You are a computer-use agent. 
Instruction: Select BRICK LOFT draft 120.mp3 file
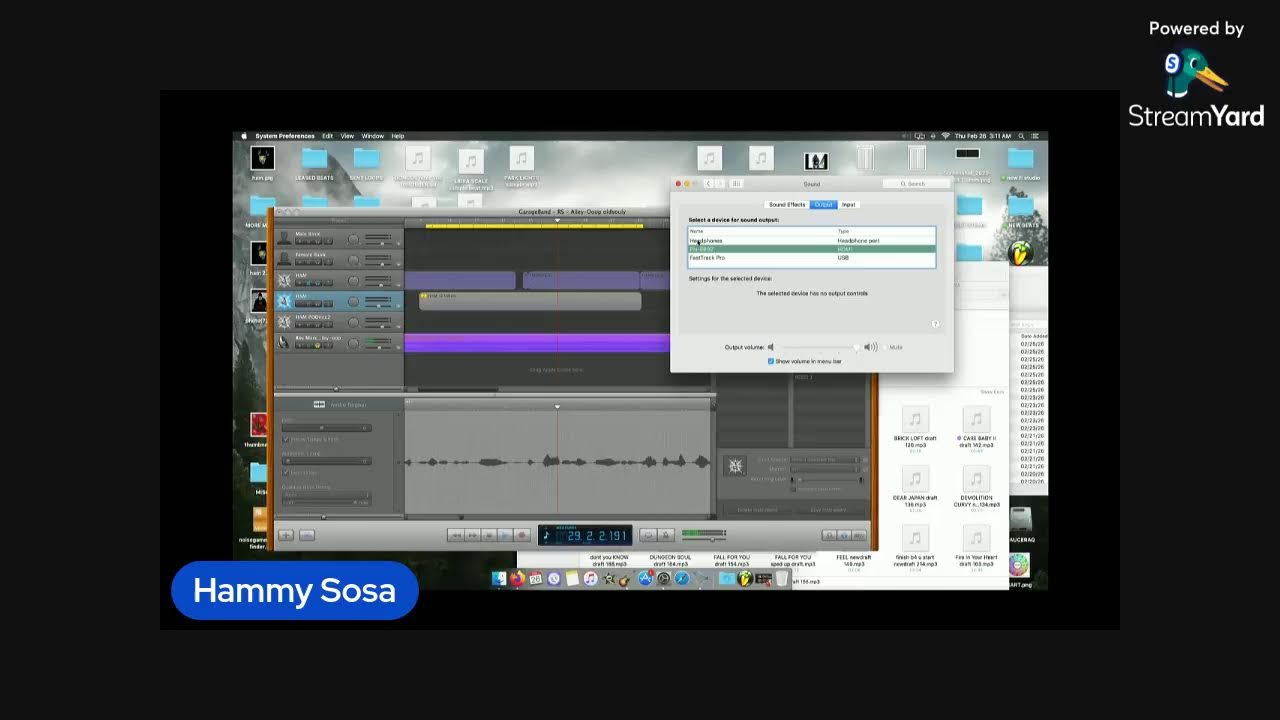(915, 419)
